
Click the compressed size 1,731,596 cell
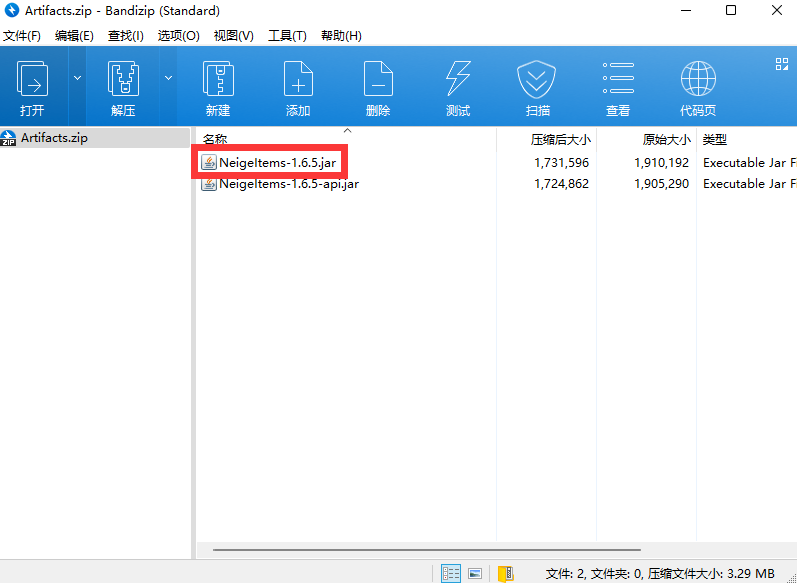pyautogui.click(x=561, y=163)
